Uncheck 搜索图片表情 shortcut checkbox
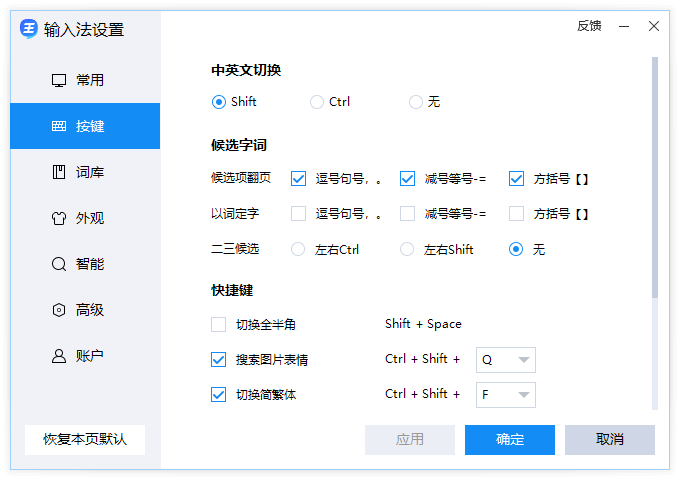680x480 pixels. (218, 359)
